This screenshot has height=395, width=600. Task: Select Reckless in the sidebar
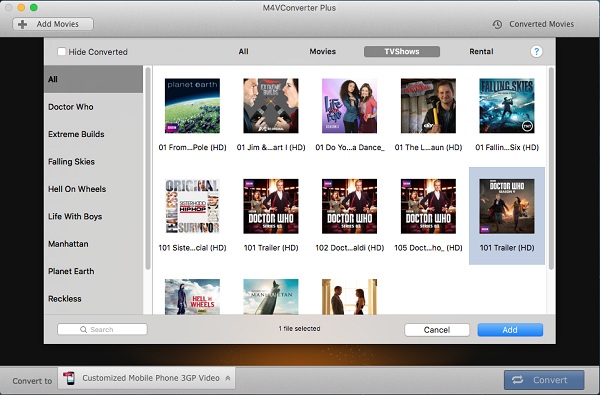pyautogui.click(x=93, y=299)
